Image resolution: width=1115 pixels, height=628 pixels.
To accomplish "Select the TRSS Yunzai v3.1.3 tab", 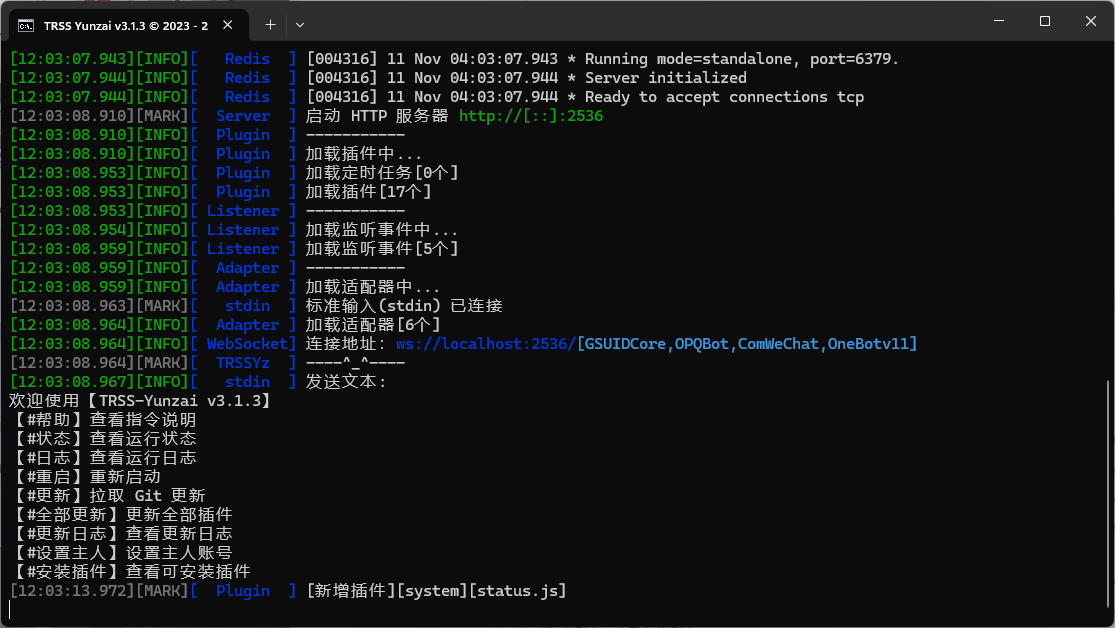I will click(125, 23).
